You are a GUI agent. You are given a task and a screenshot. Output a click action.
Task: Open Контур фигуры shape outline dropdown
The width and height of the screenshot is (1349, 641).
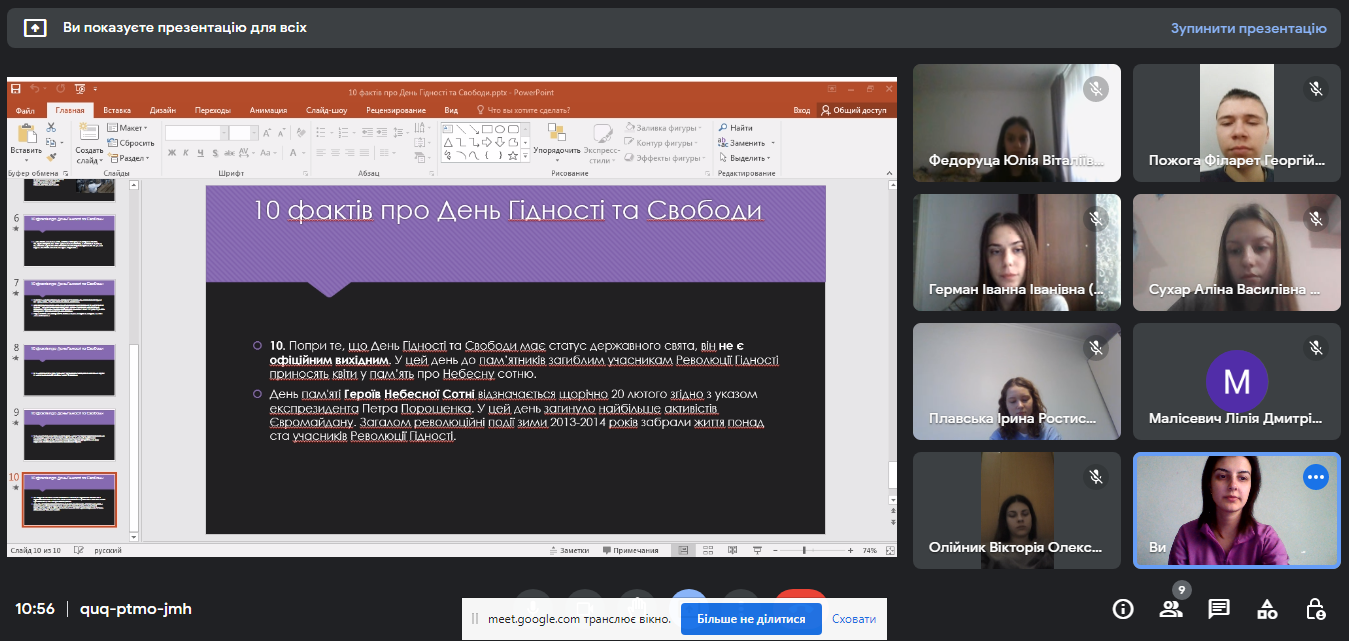tap(663, 143)
